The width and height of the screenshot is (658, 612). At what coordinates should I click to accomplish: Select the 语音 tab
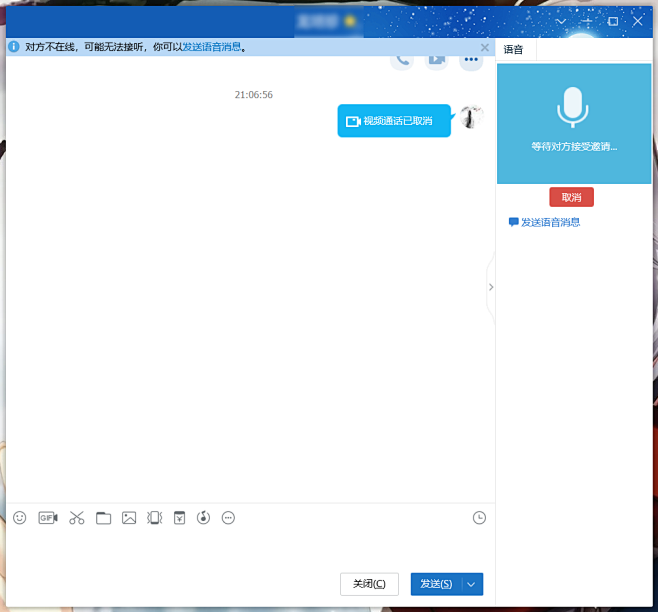tap(514, 49)
